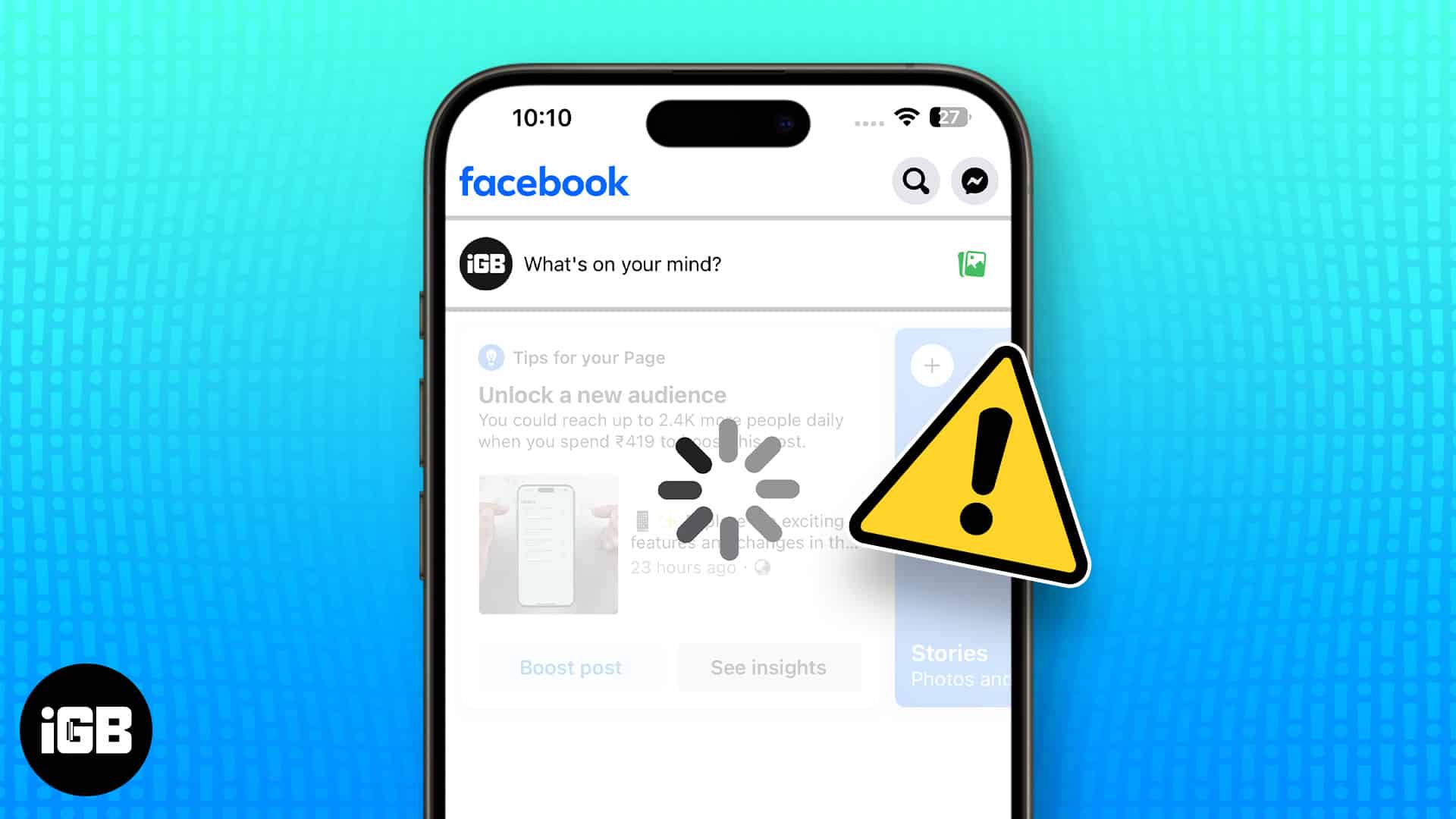Tap the photo/media attachment icon

pos(971,263)
